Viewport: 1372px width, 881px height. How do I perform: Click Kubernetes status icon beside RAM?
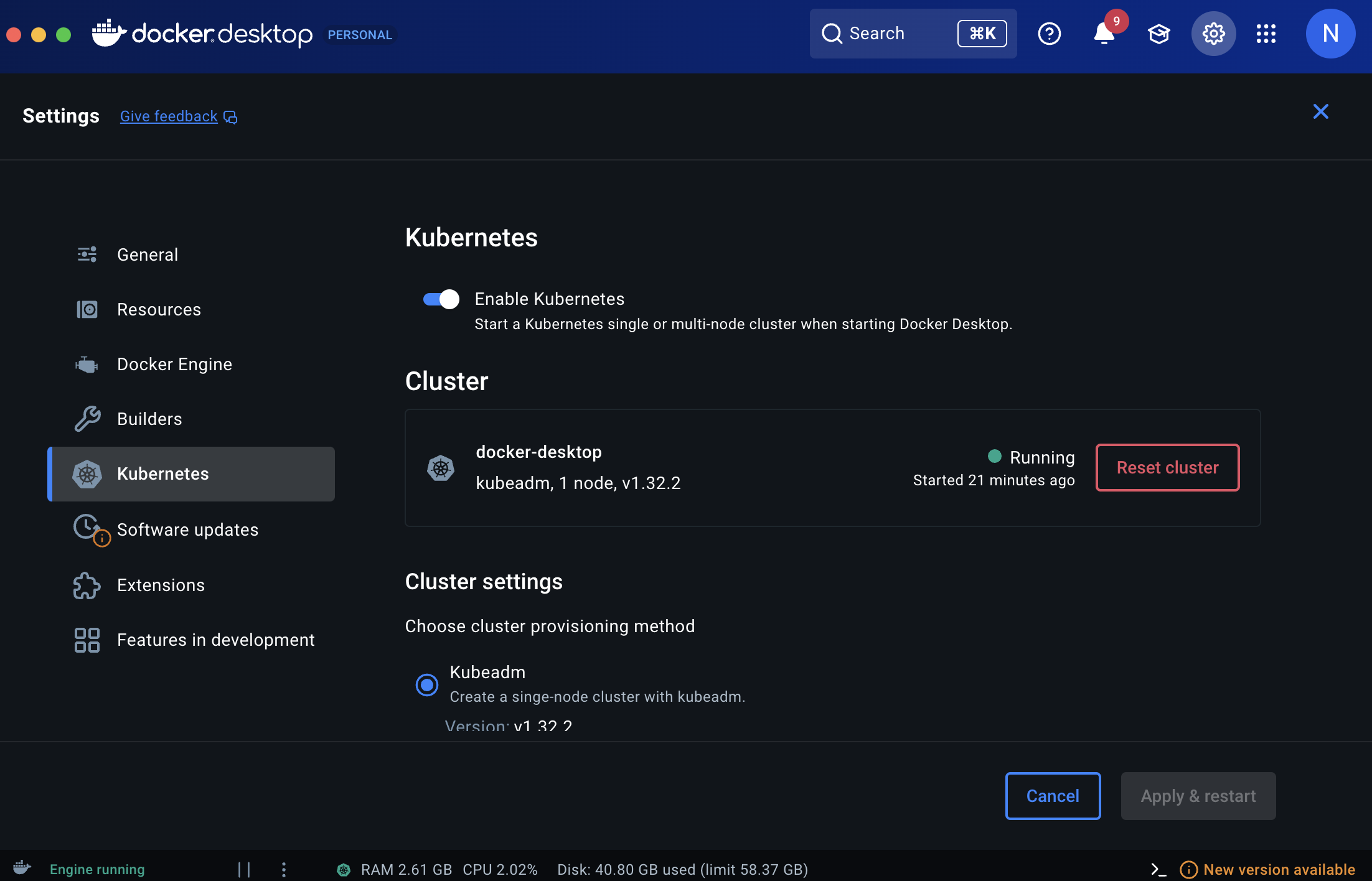point(344,869)
